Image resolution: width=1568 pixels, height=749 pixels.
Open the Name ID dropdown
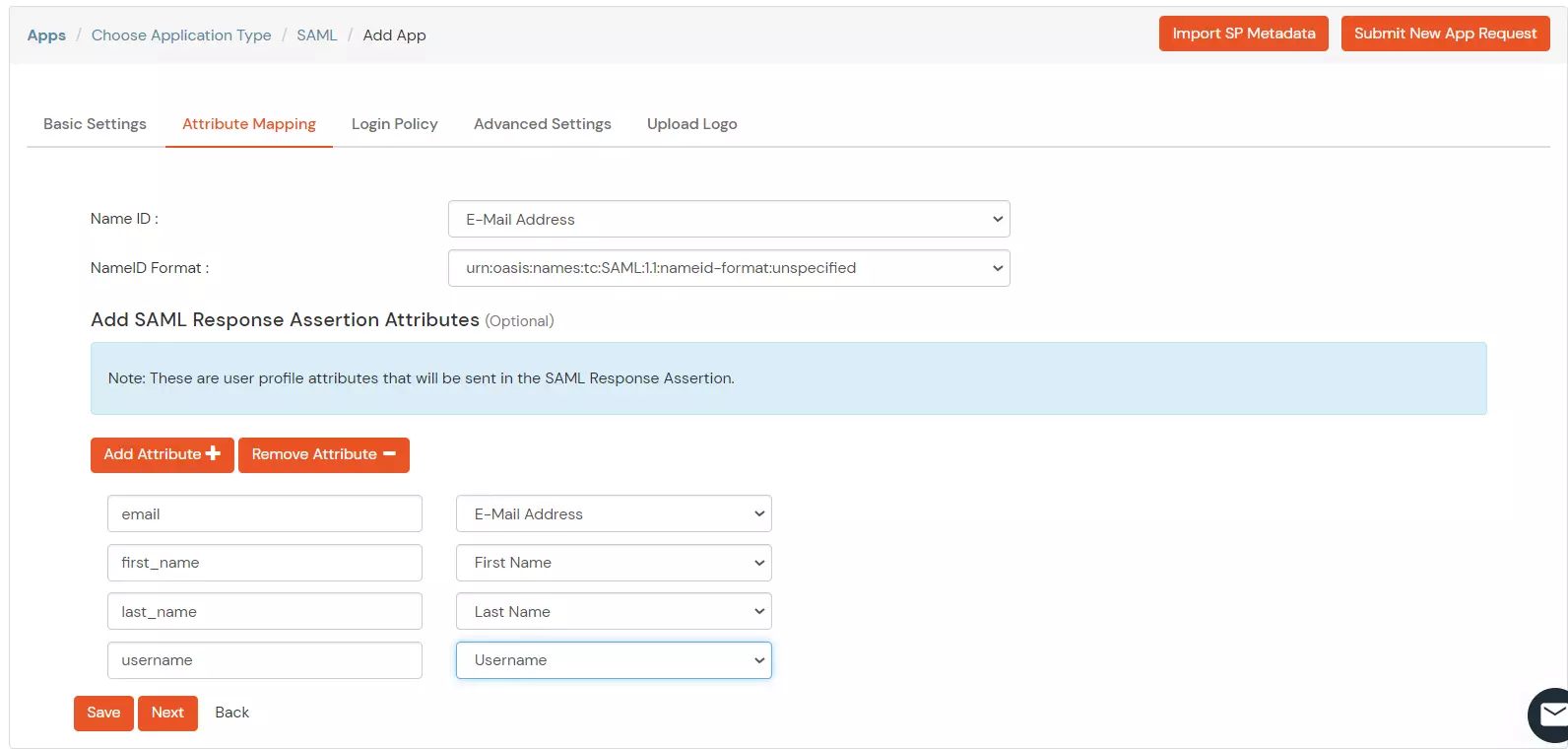[729, 219]
